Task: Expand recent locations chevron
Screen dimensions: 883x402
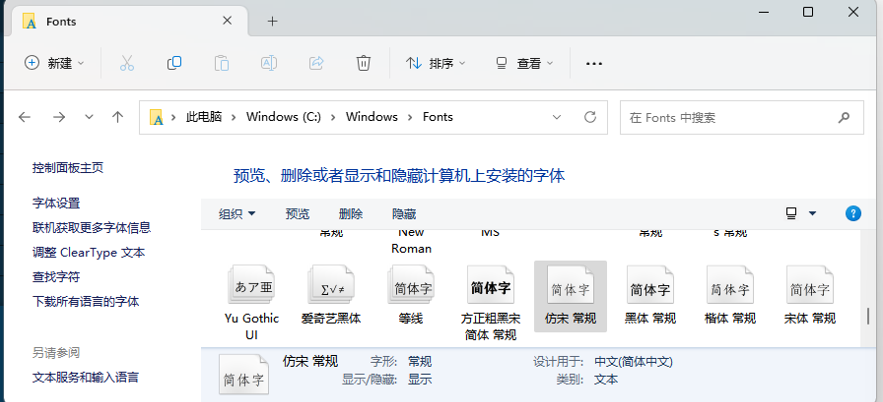Action: [88, 117]
